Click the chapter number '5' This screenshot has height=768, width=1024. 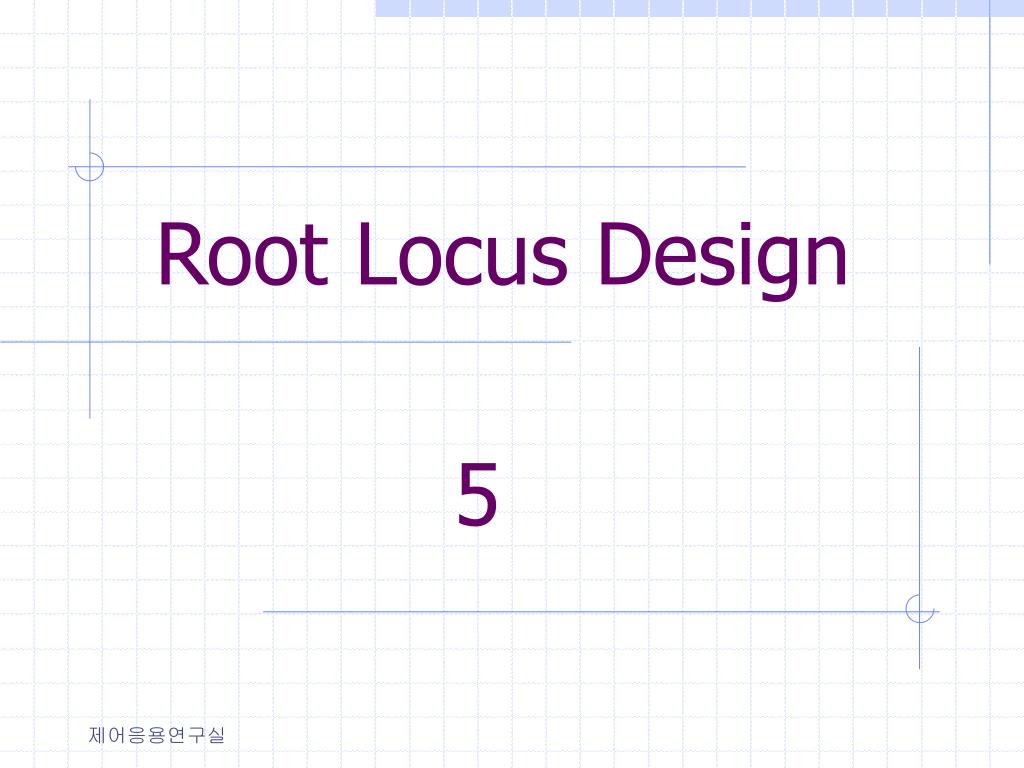[x=477, y=494]
